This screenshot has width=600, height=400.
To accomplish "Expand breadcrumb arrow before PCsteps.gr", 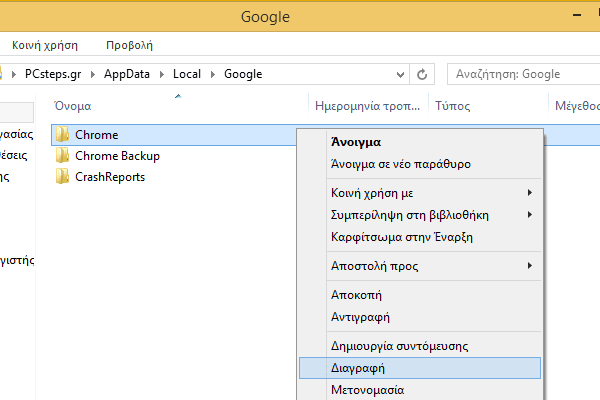I will click(14, 74).
